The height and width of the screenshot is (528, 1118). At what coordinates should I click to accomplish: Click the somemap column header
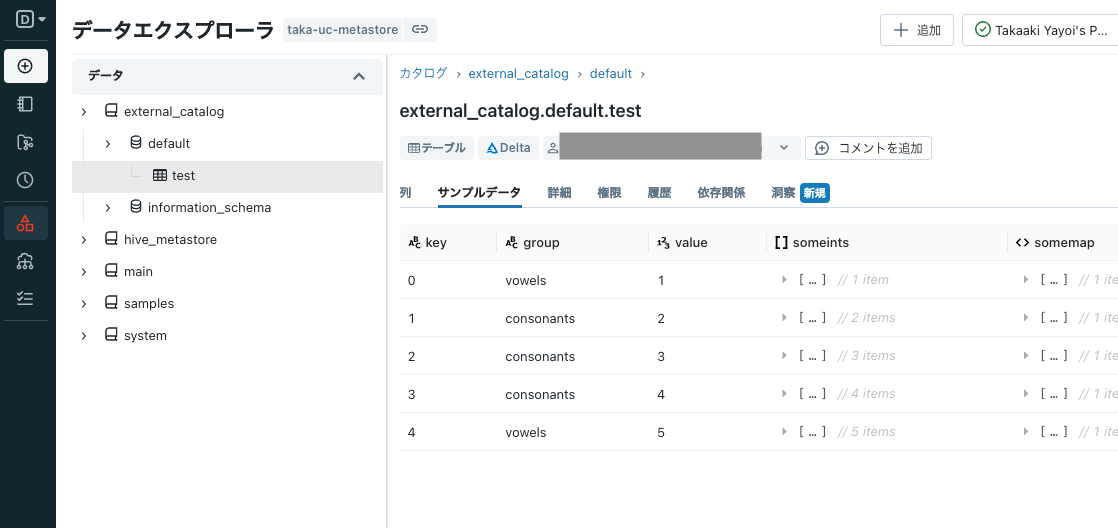coord(1062,243)
